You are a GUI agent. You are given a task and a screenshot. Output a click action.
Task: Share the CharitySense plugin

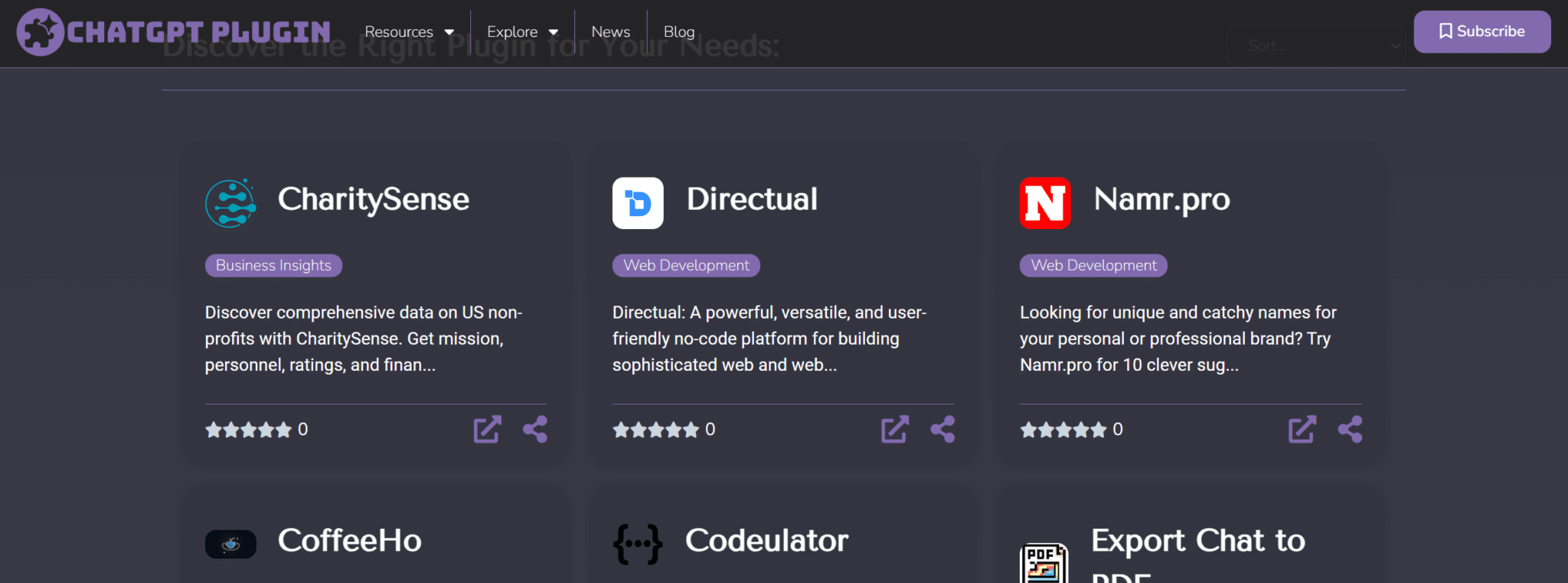(x=535, y=429)
